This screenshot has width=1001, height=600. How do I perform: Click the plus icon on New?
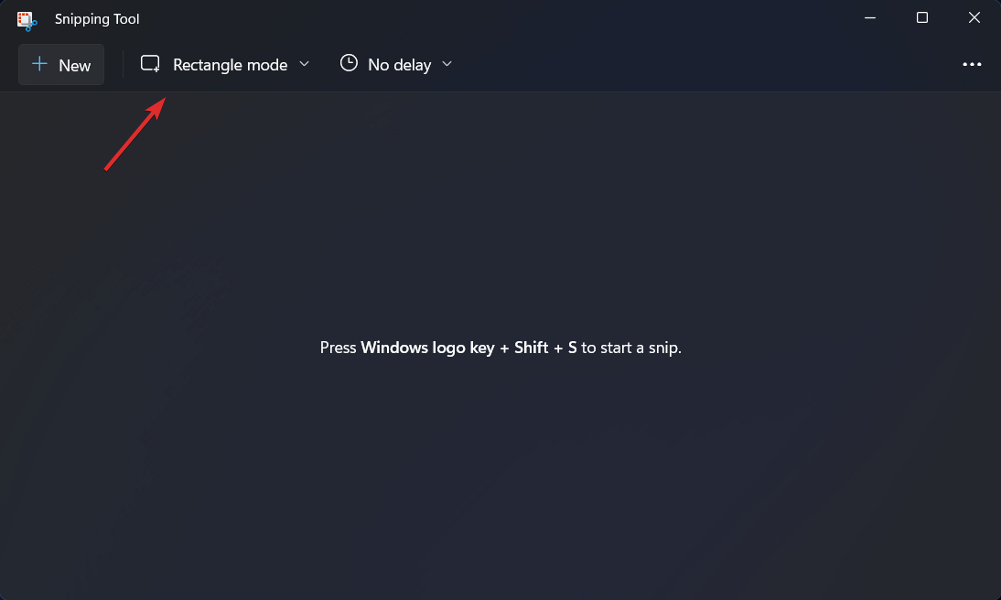pos(40,65)
